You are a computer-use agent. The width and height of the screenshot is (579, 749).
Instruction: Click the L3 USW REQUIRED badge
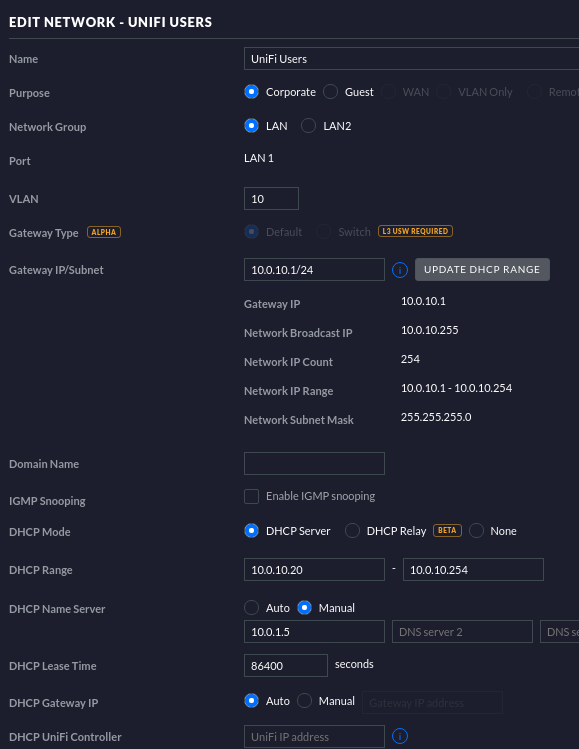click(x=415, y=231)
